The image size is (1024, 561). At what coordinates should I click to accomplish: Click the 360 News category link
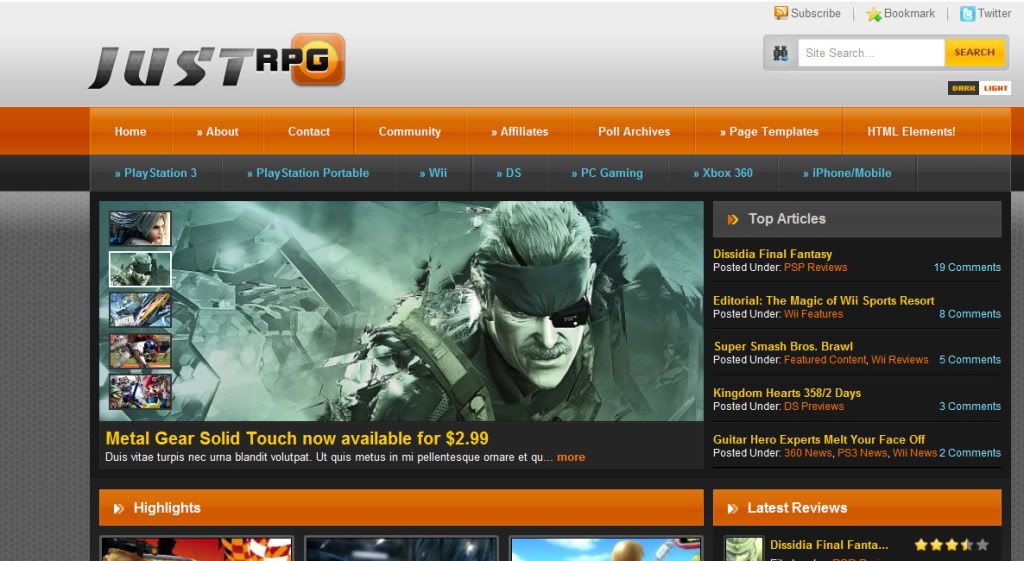point(808,453)
